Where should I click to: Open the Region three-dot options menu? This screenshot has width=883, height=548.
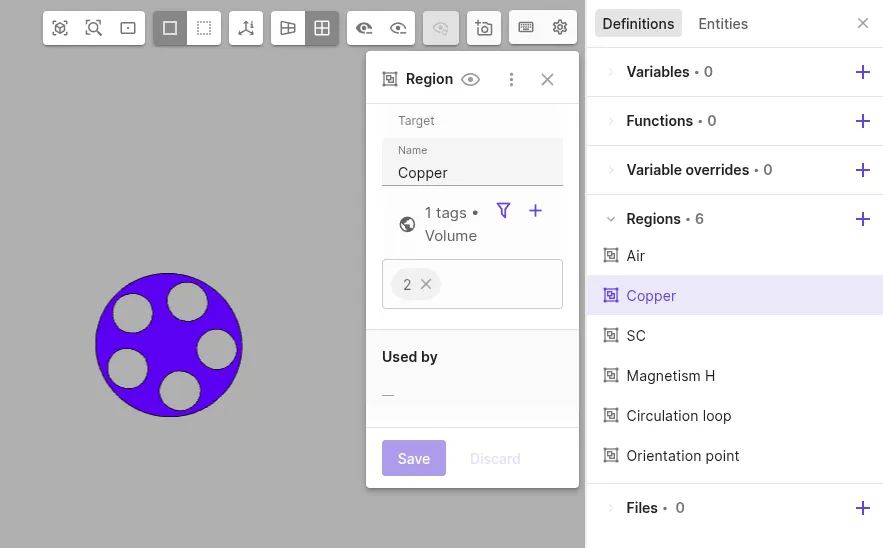point(511,79)
